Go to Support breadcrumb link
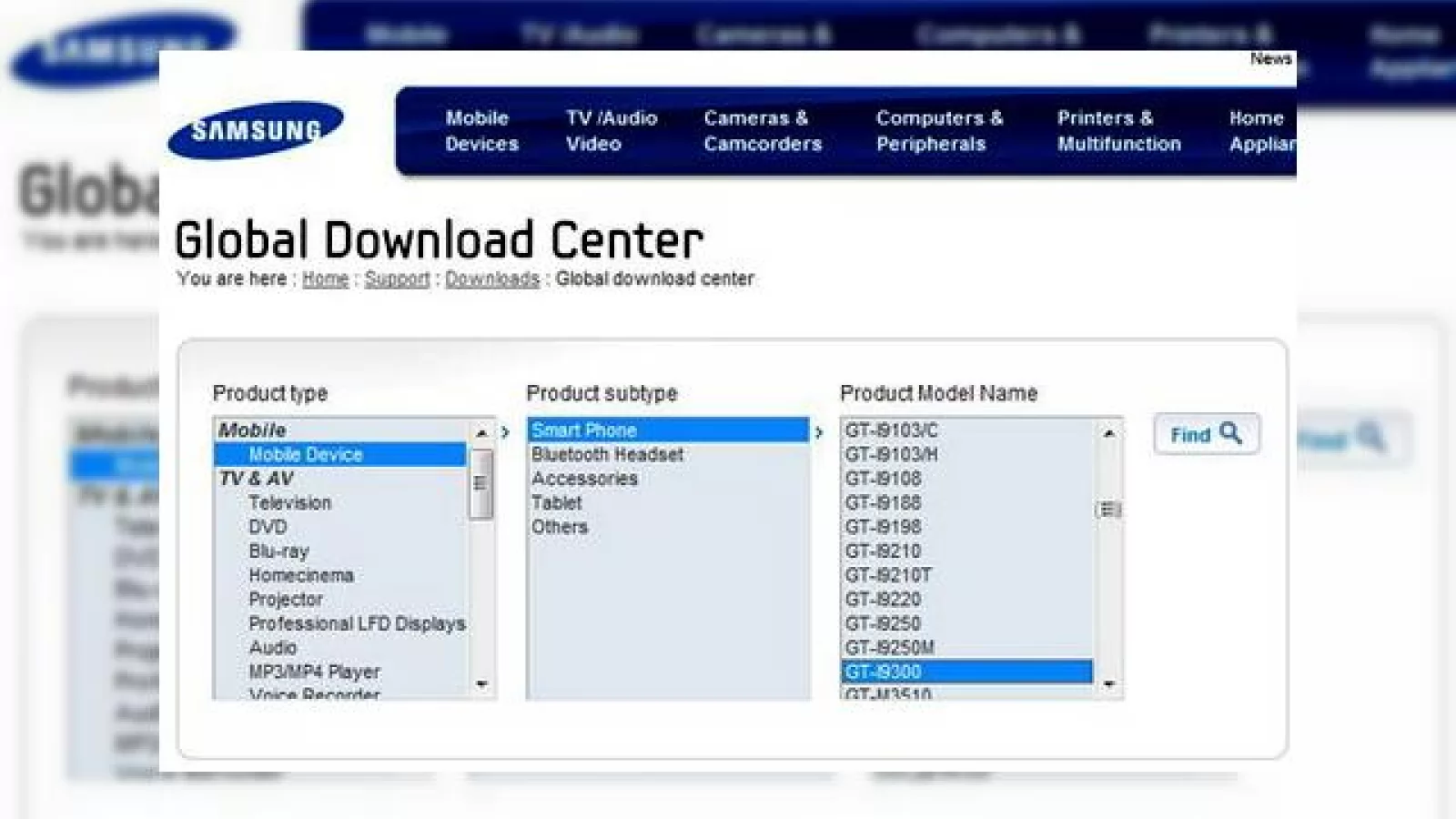This screenshot has height=819, width=1456. click(x=397, y=279)
